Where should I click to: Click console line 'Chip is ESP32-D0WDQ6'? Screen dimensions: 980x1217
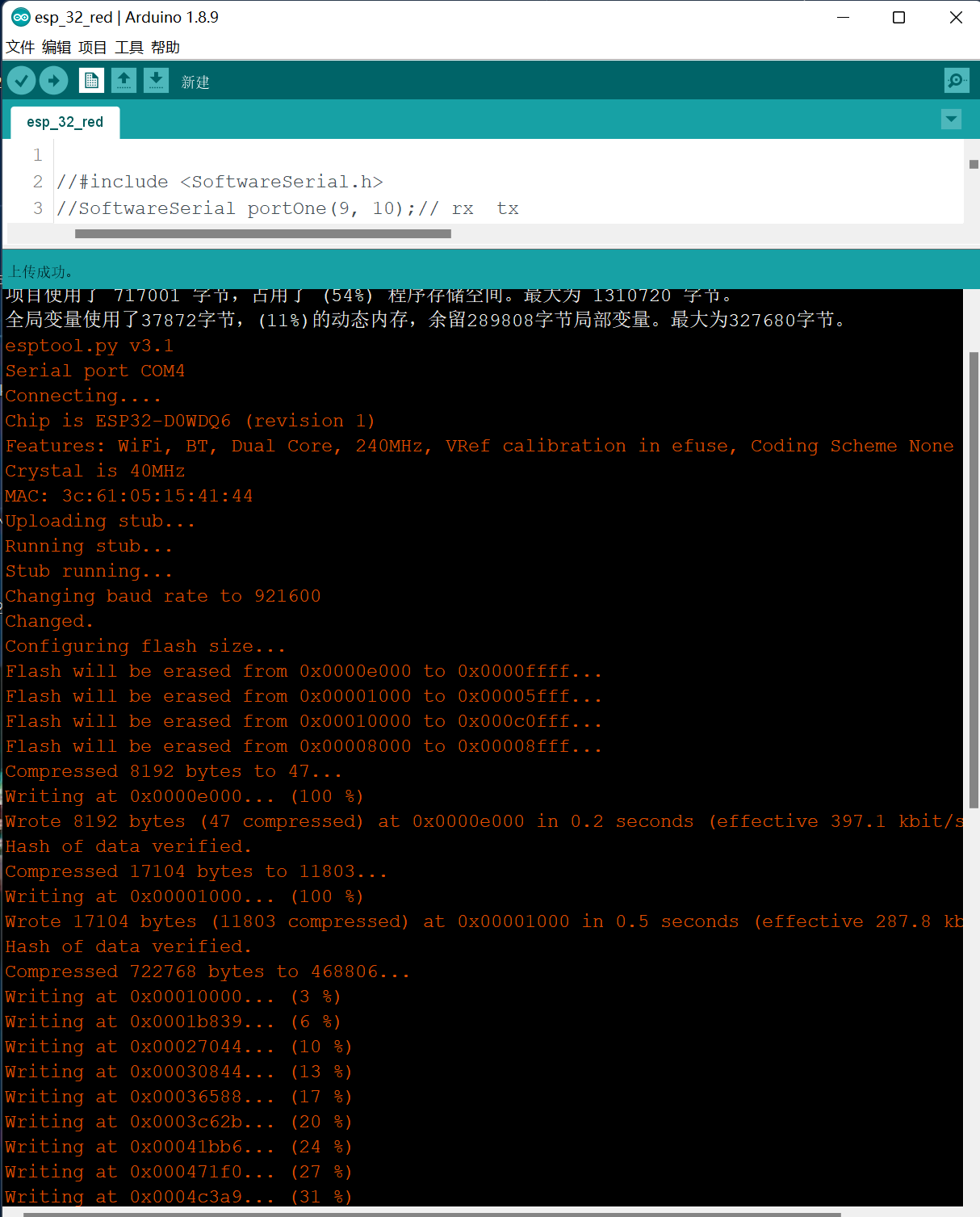click(190, 421)
